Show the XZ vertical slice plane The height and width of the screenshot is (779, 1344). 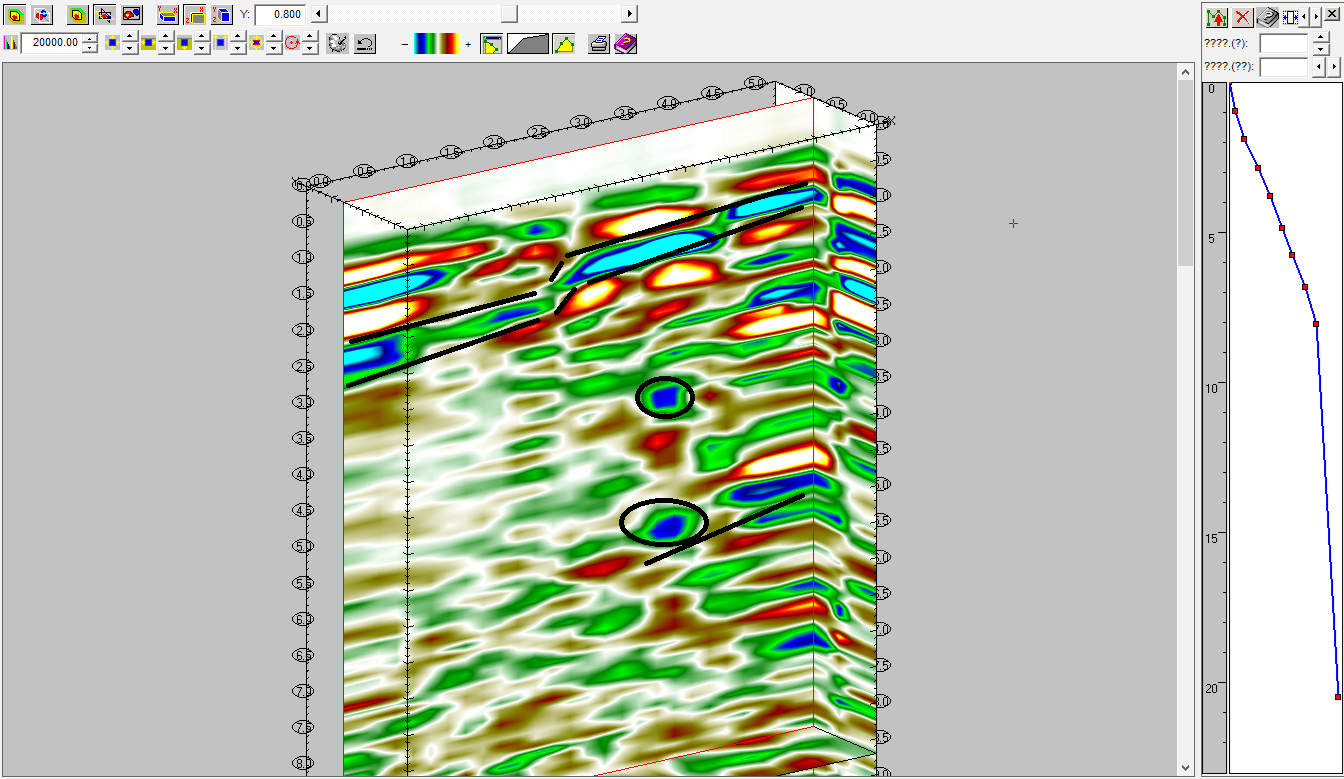click(195, 15)
